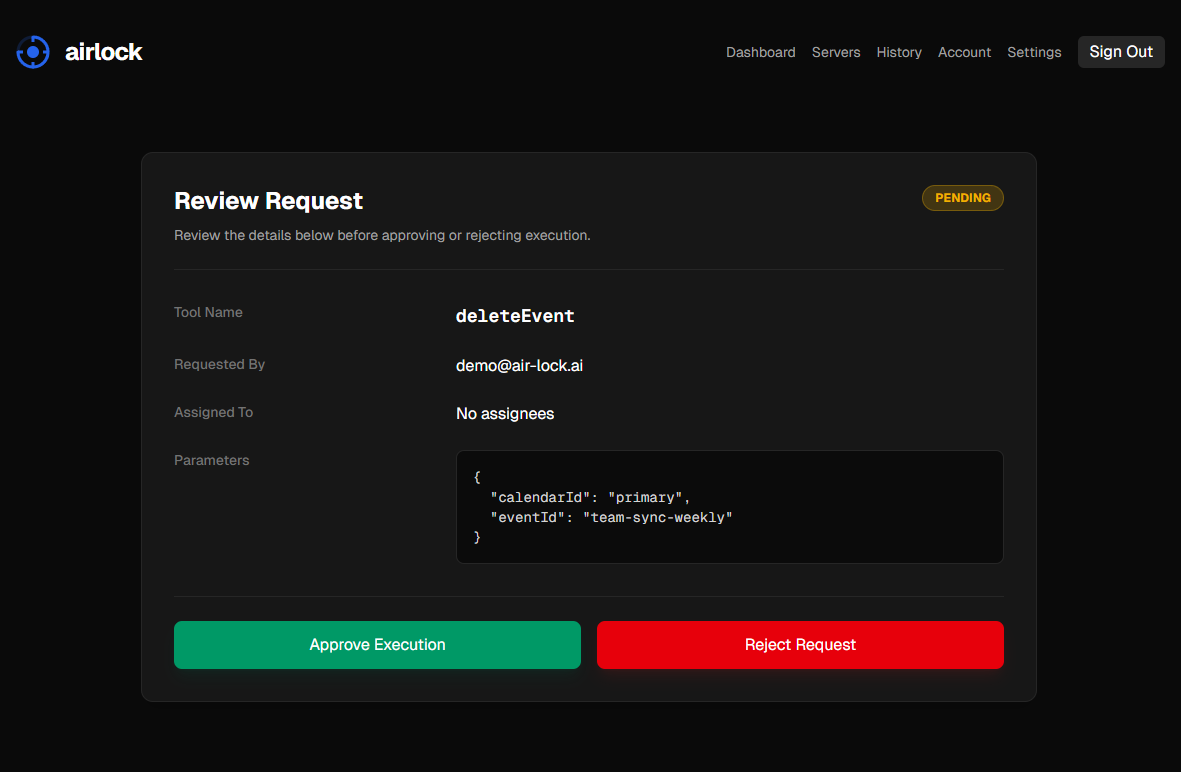
Task: Click the review instructions subtitle text
Action: [382, 235]
